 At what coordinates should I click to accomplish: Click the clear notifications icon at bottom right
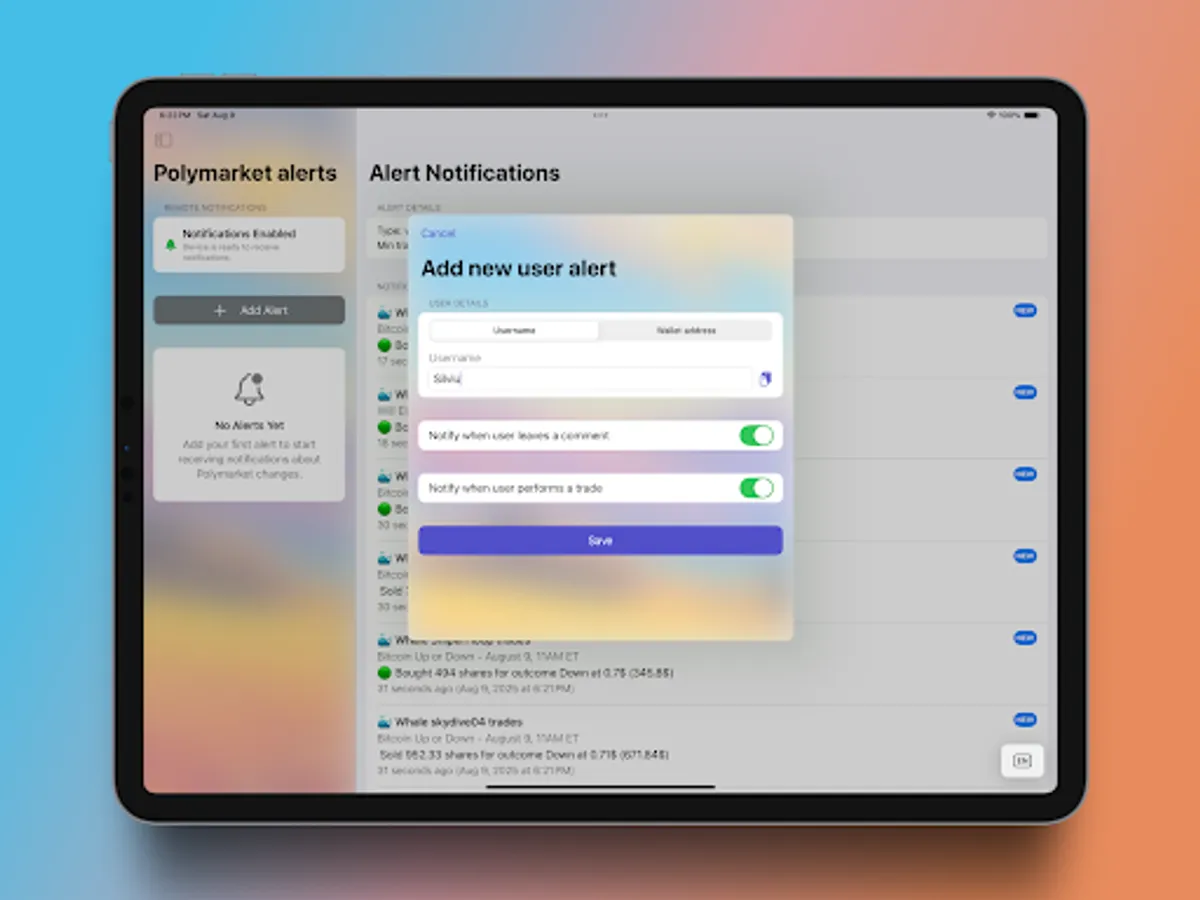pos(1022,760)
